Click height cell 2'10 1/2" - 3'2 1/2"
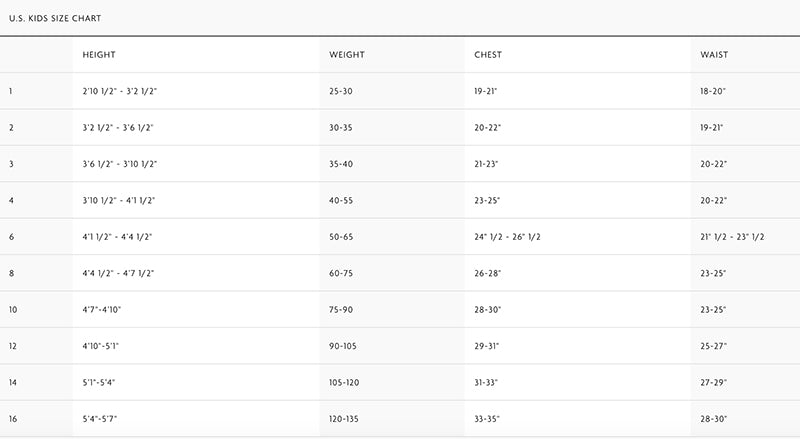This screenshot has height=439, width=800. 120,91
